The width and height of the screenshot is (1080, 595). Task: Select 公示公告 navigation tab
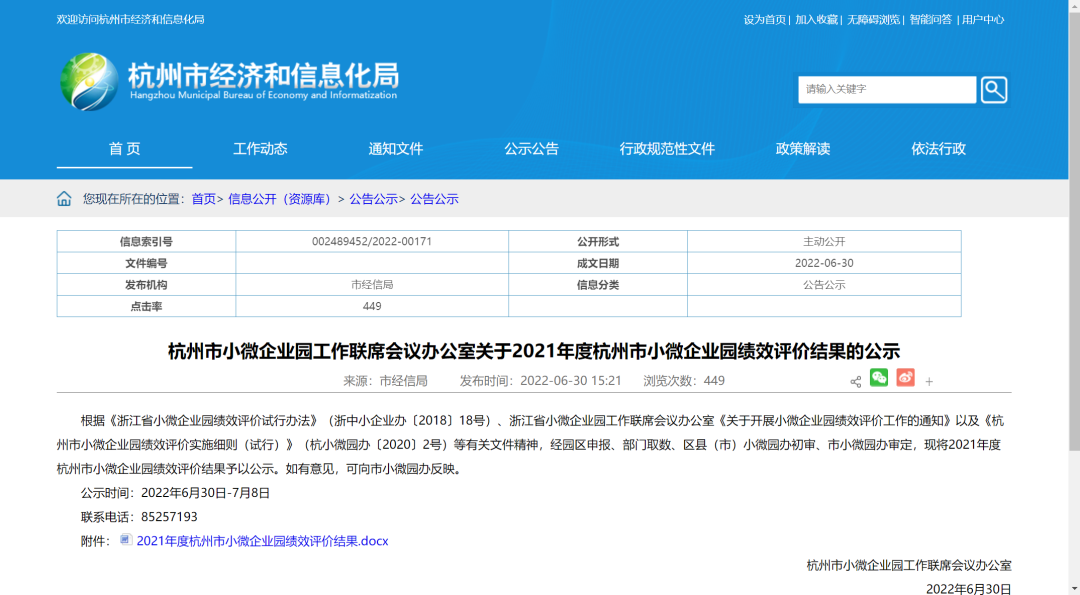(531, 149)
